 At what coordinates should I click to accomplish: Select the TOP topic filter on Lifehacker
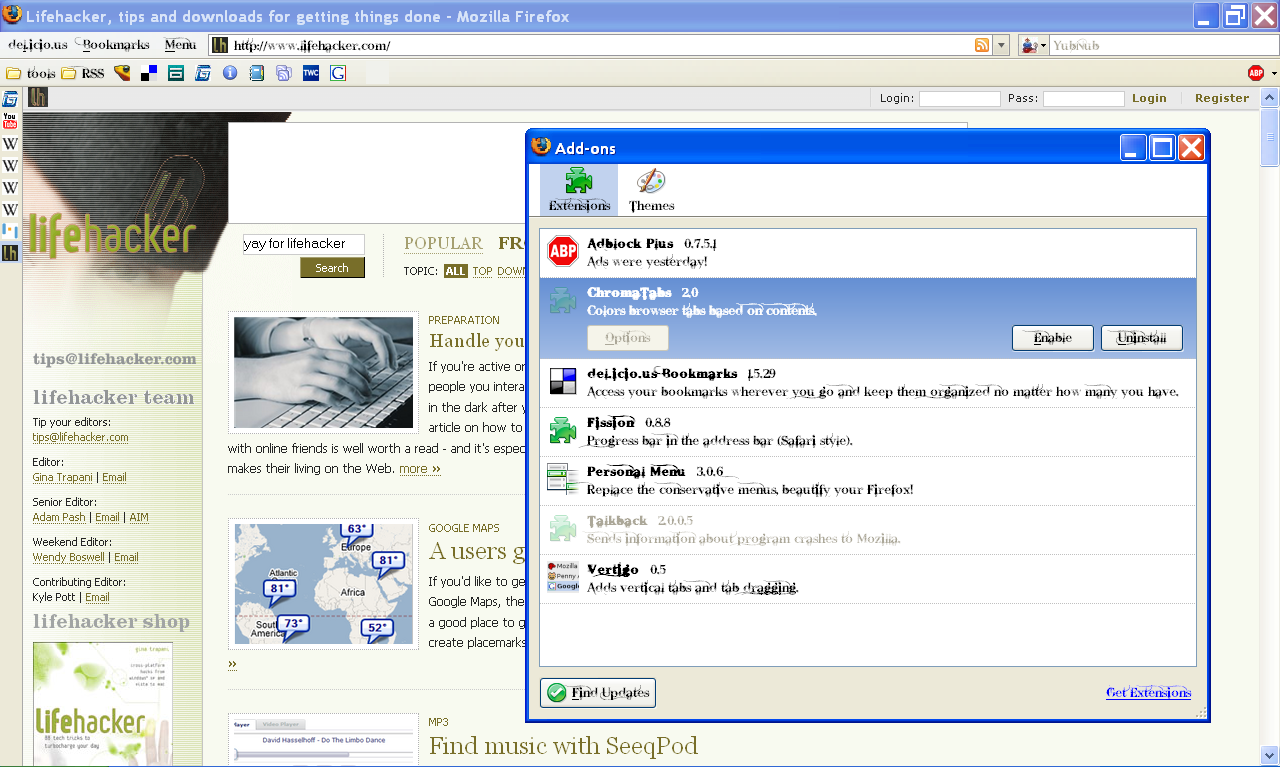(483, 271)
